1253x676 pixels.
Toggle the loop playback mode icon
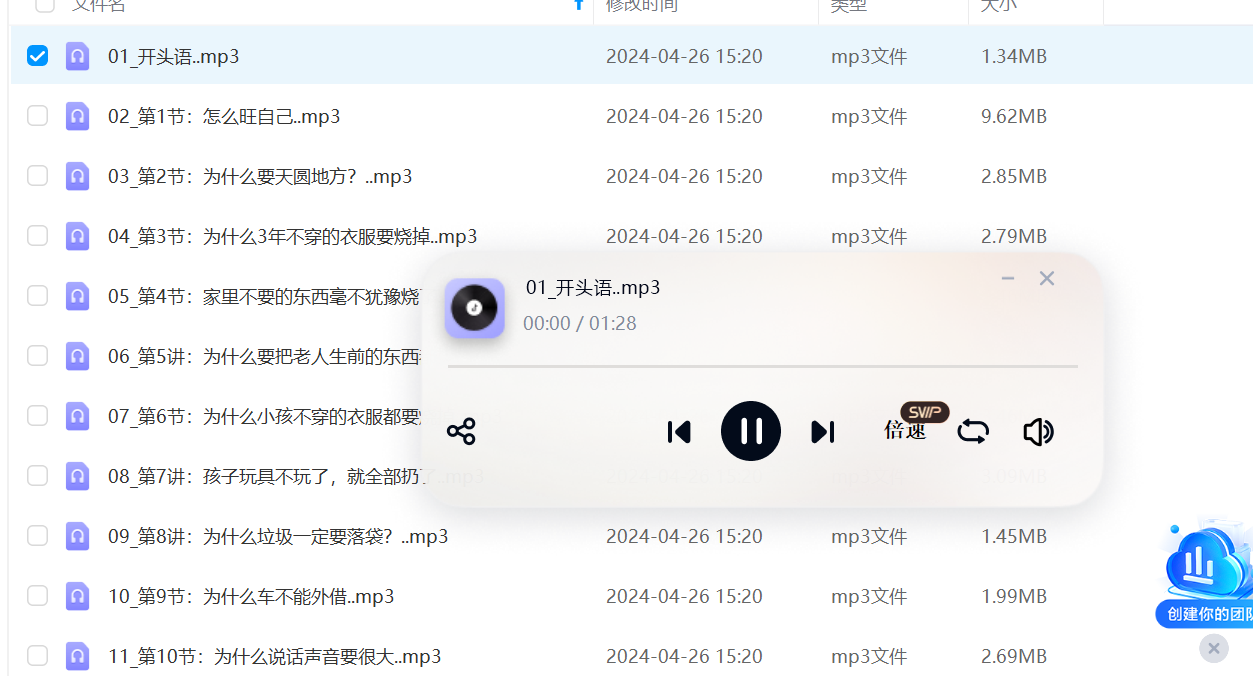coord(973,432)
